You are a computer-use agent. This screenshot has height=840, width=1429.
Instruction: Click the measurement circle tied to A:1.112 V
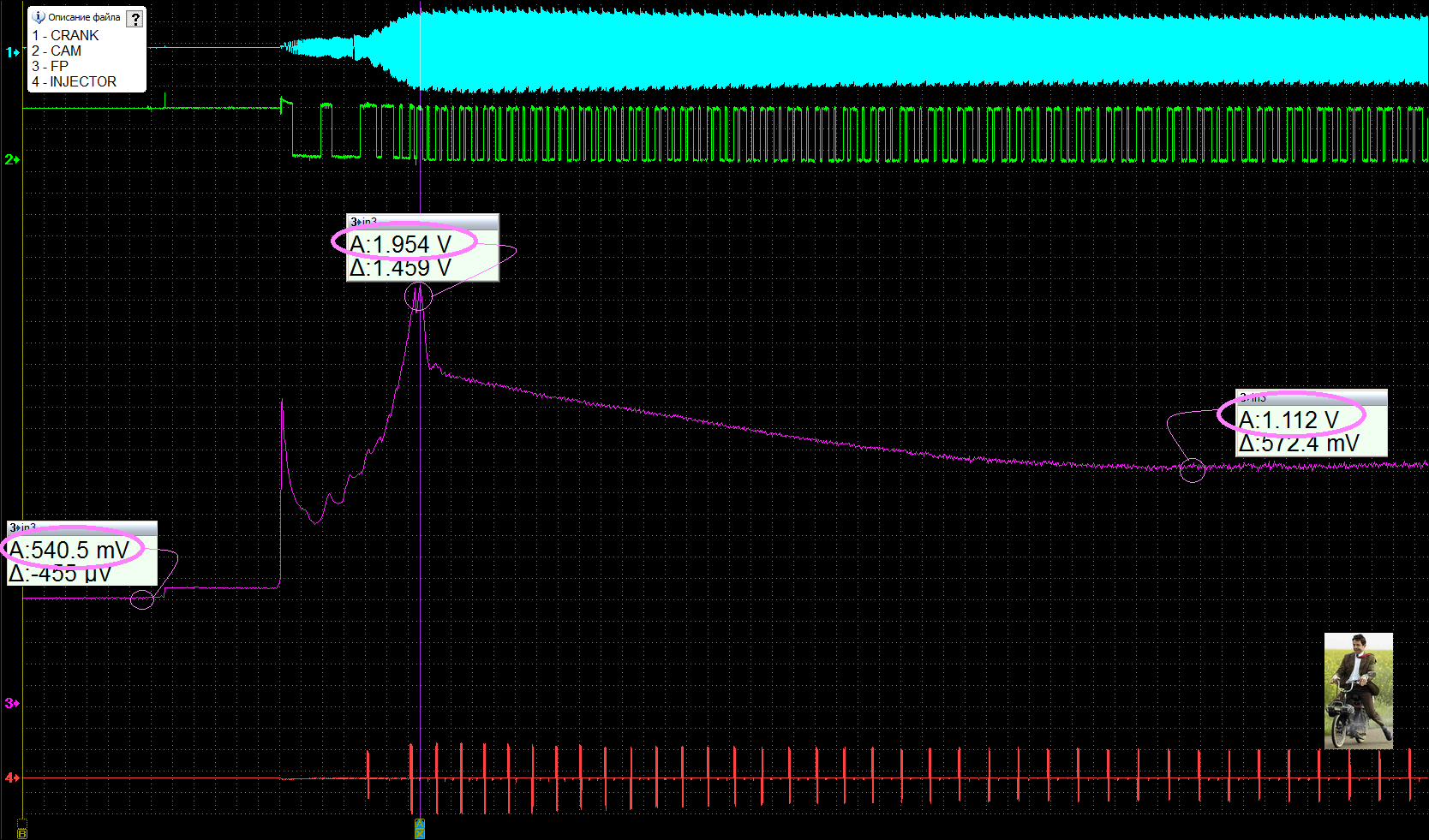[x=1193, y=469]
